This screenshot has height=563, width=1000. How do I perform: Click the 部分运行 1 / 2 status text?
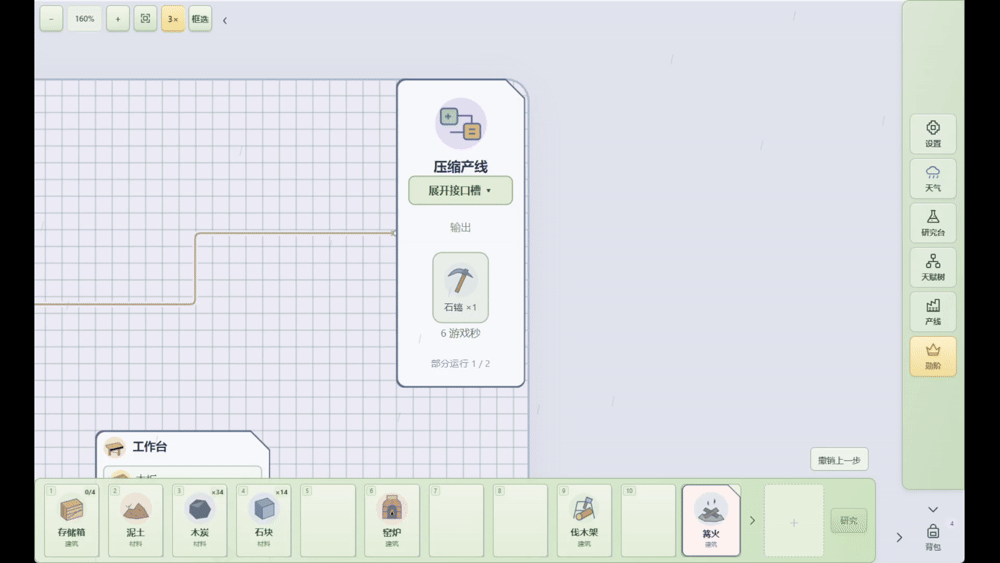(x=460, y=363)
